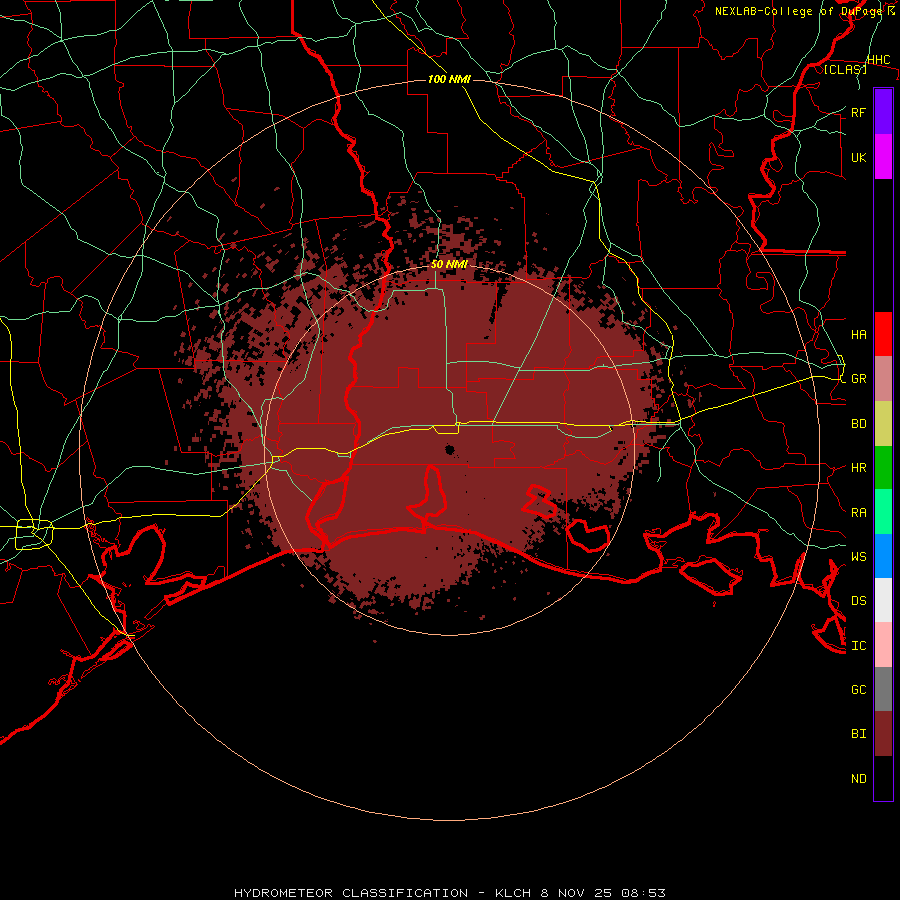Click the red HA legend color swatch
The height and width of the screenshot is (900, 900).
[883, 334]
